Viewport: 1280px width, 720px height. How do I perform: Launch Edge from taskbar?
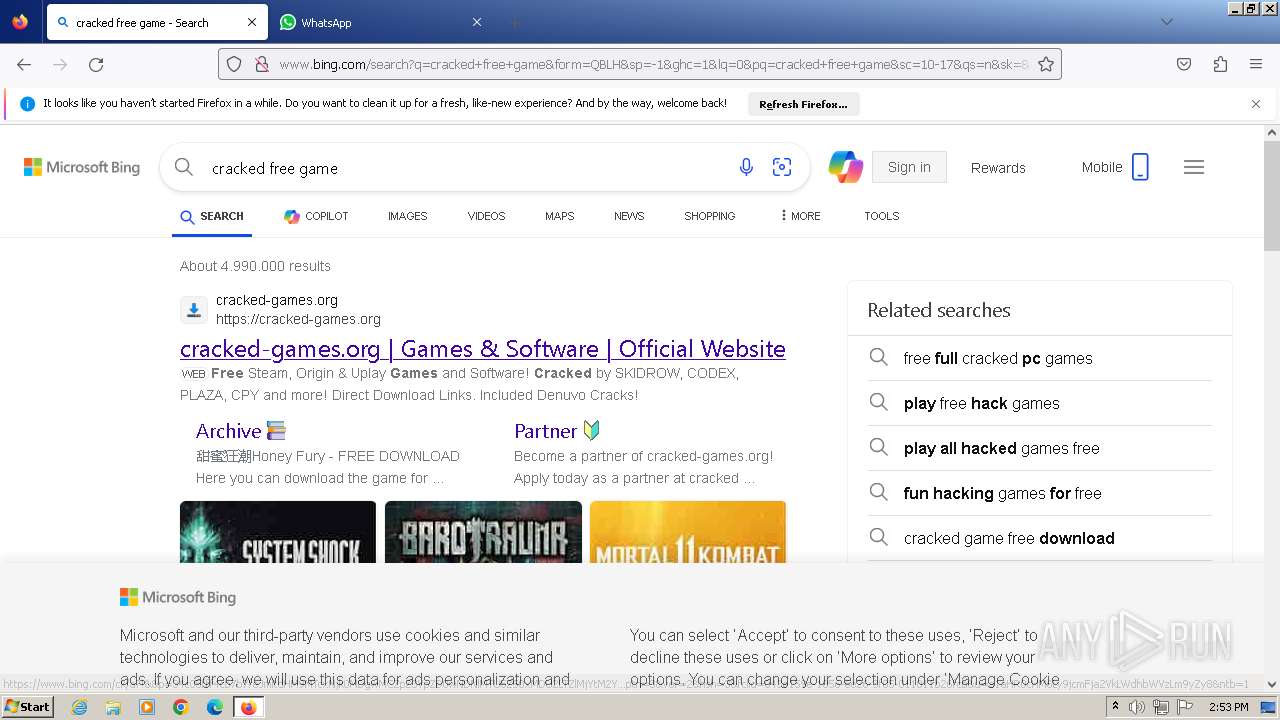click(x=215, y=707)
